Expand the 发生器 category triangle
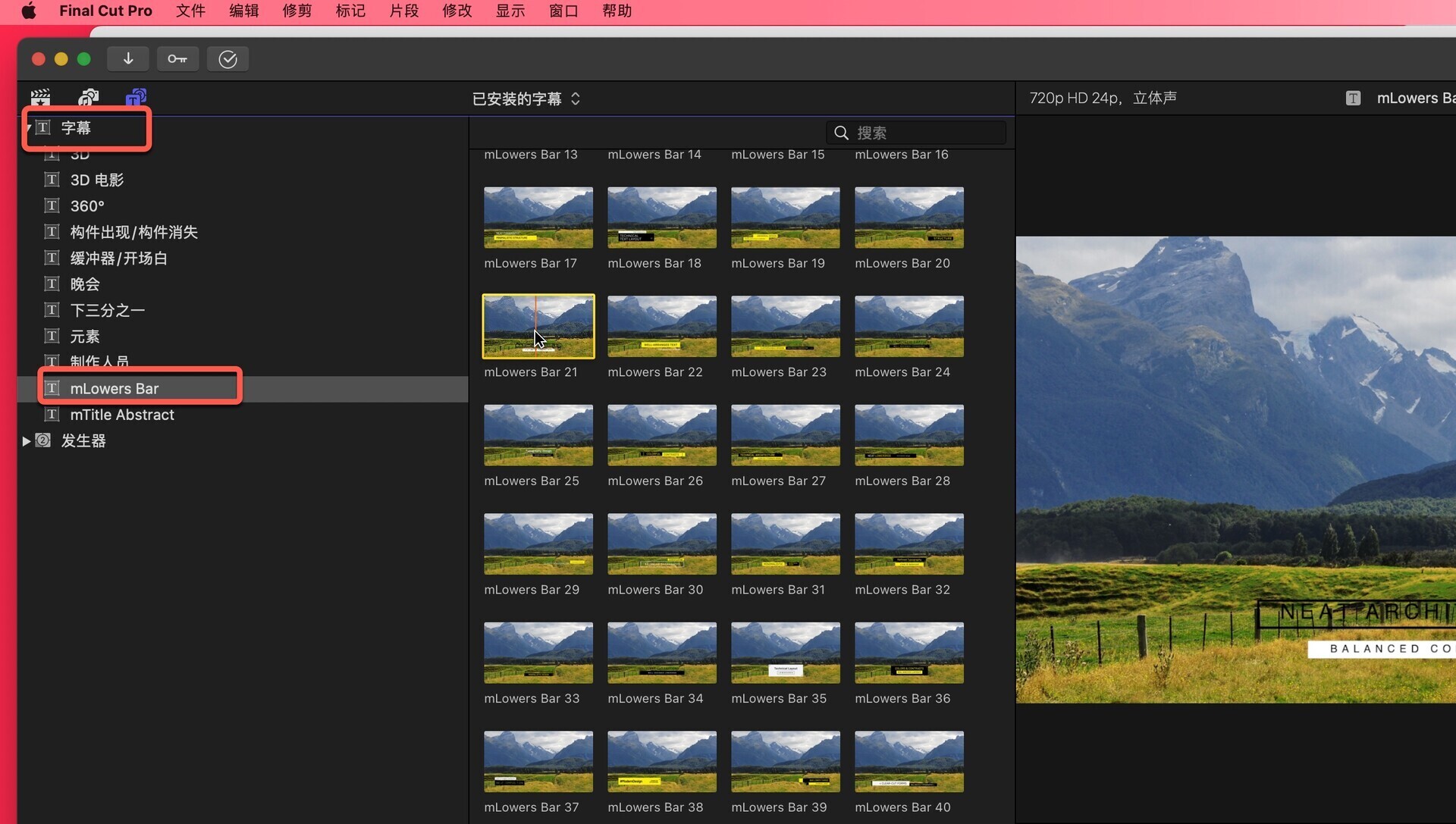Viewport: 1456px width, 824px height. [27, 441]
